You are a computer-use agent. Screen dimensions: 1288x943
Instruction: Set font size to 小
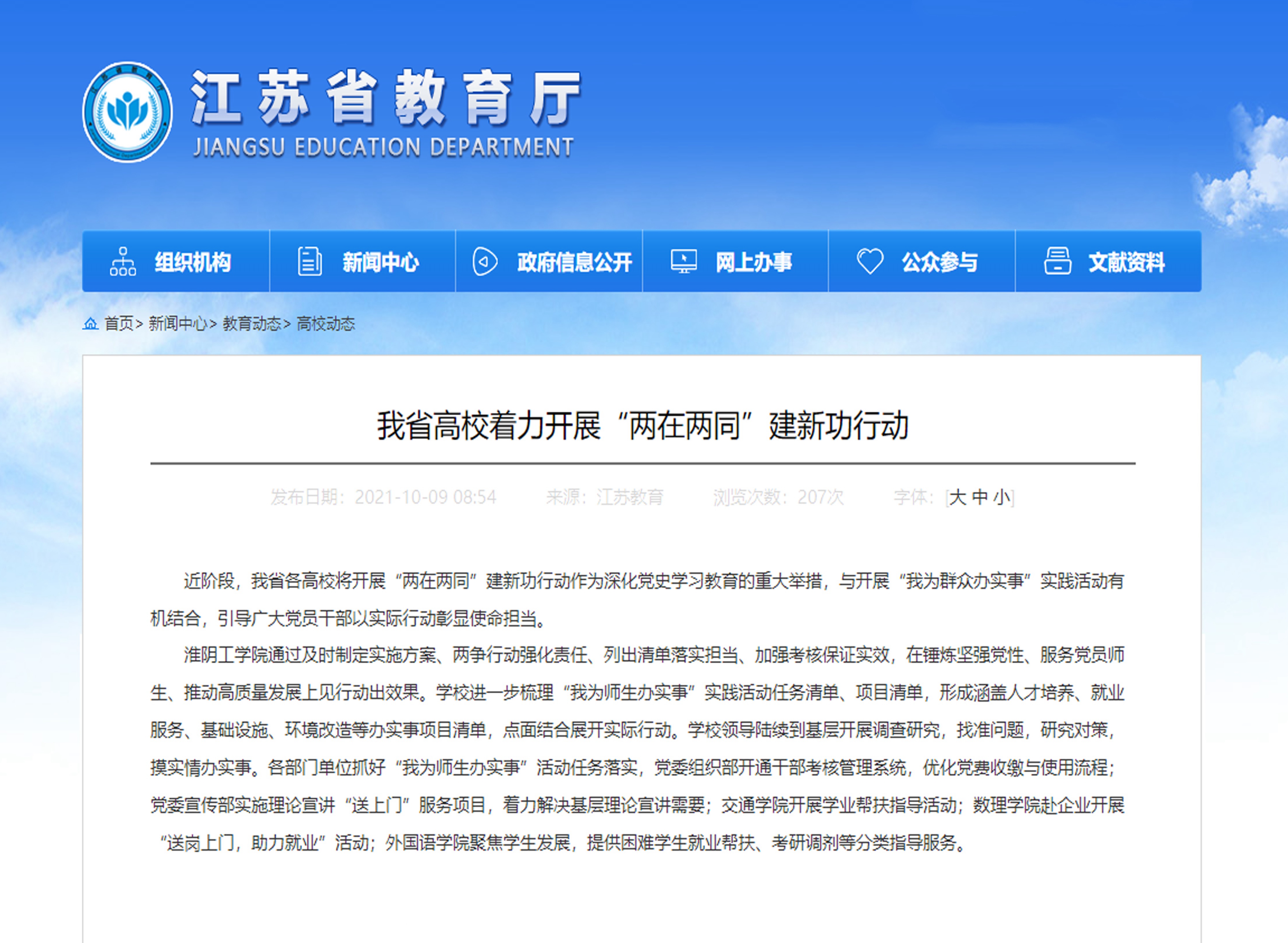pyautogui.click(x=1001, y=497)
